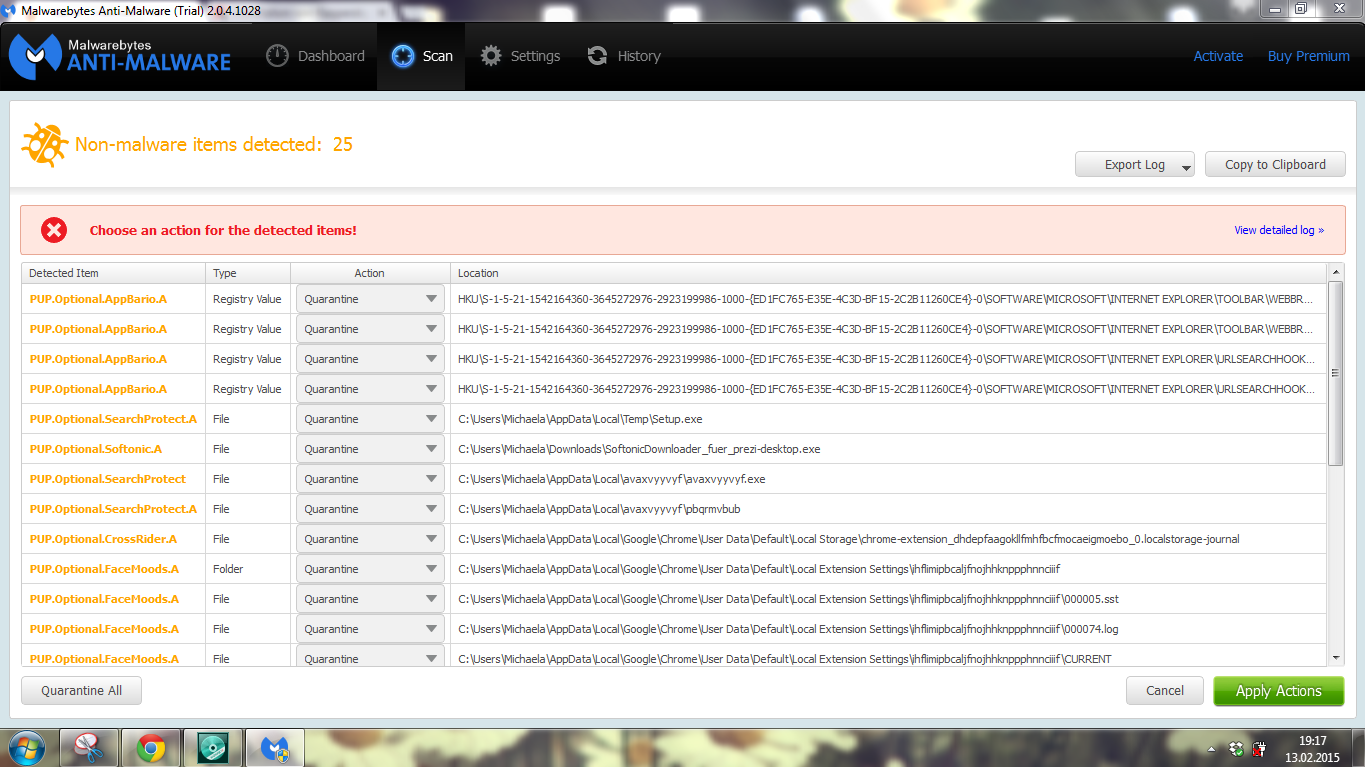The image size is (1365, 767).
Task: Switch to the Scan tab
Action: [x=421, y=56]
